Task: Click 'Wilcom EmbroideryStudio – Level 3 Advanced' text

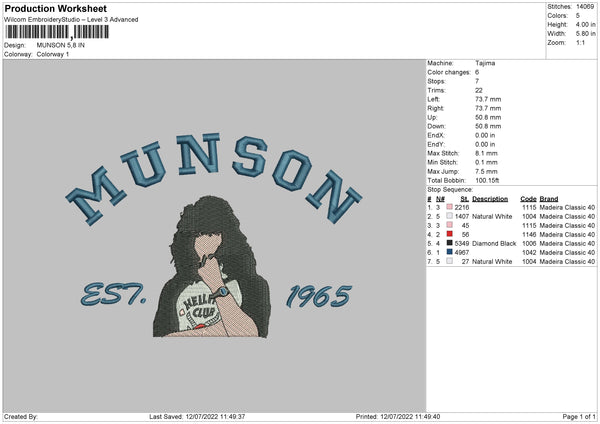Action: click(x=71, y=20)
